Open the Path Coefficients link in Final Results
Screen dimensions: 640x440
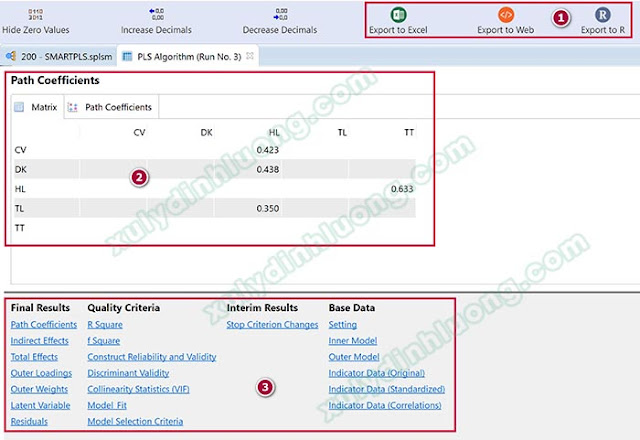point(44,324)
